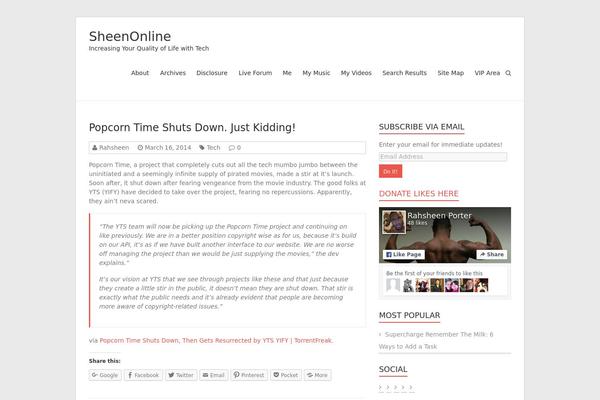Open the Archives menu item

pos(173,73)
